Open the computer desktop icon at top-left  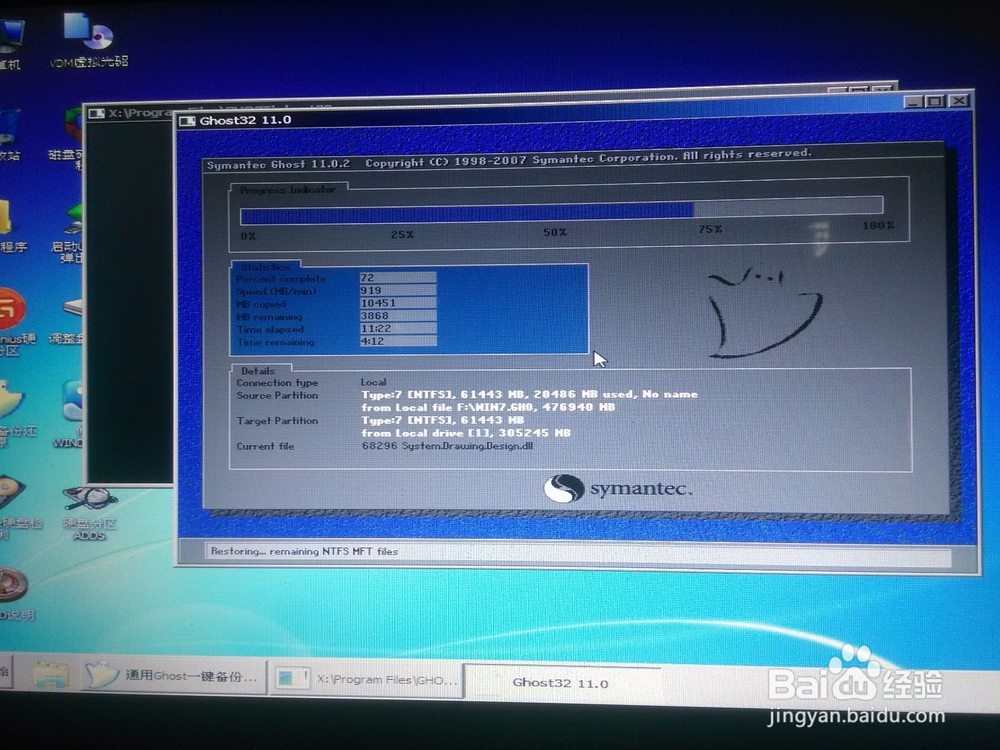point(10,45)
